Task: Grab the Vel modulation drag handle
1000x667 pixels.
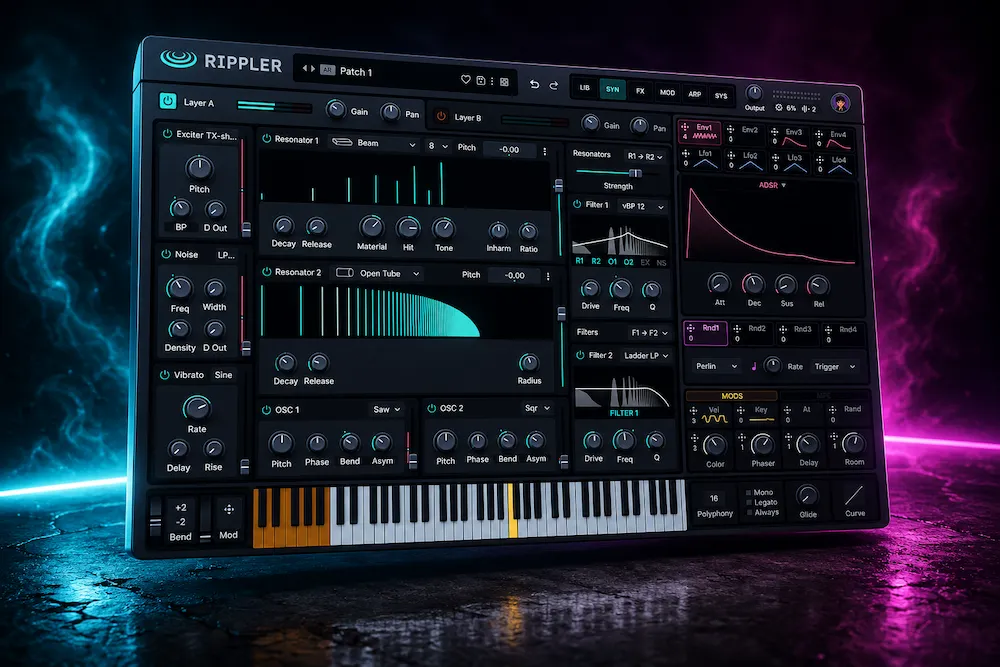Action: 693,410
